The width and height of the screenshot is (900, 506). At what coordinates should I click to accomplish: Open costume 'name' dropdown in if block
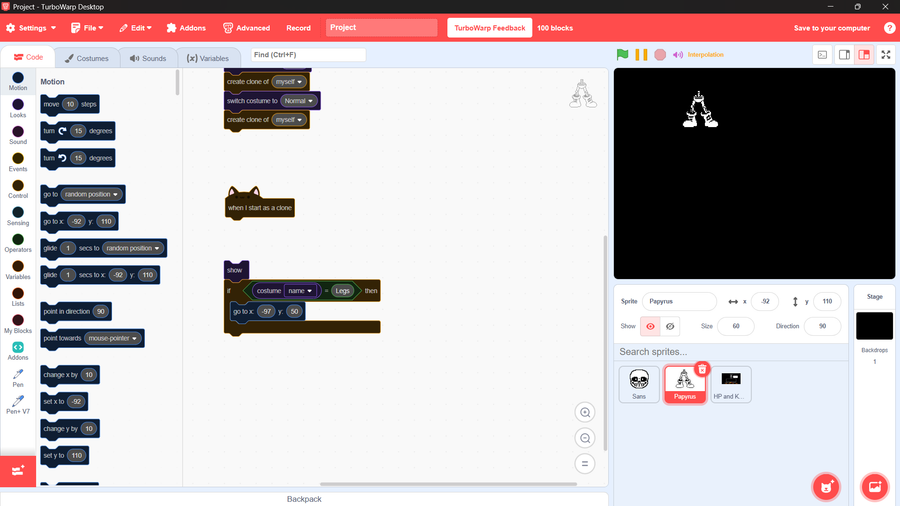point(300,291)
